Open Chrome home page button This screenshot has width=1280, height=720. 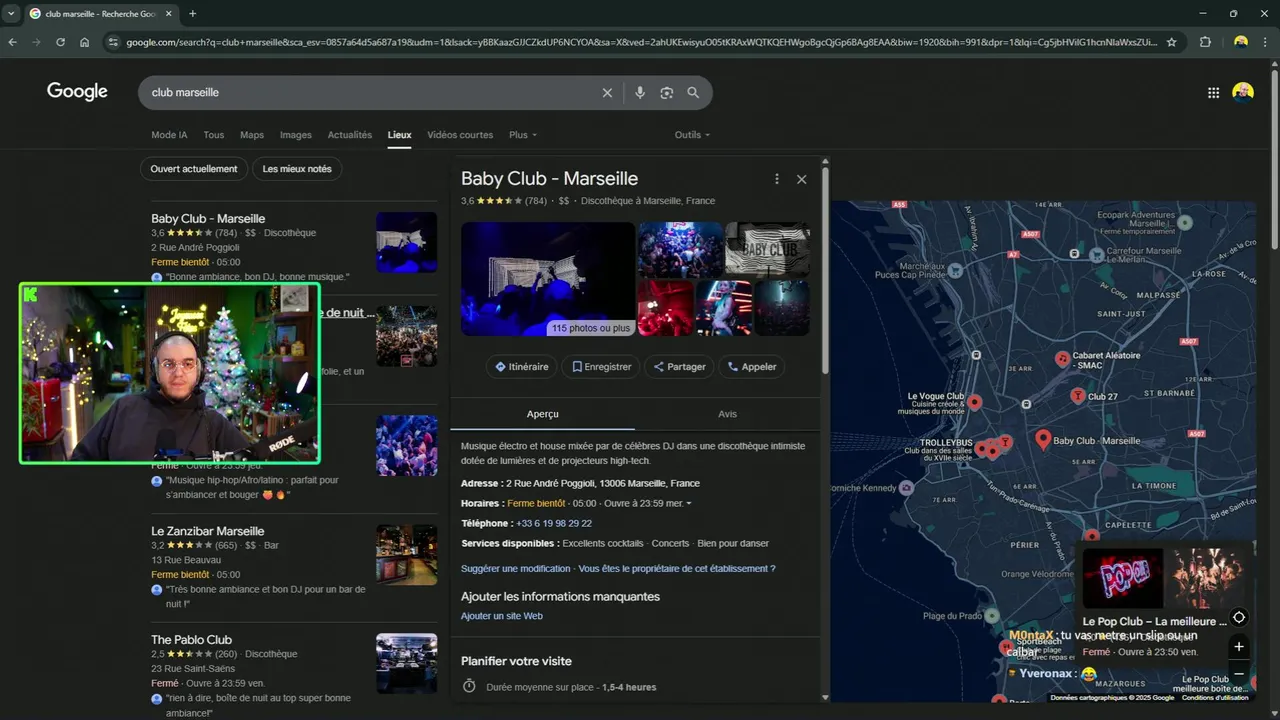point(84,42)
